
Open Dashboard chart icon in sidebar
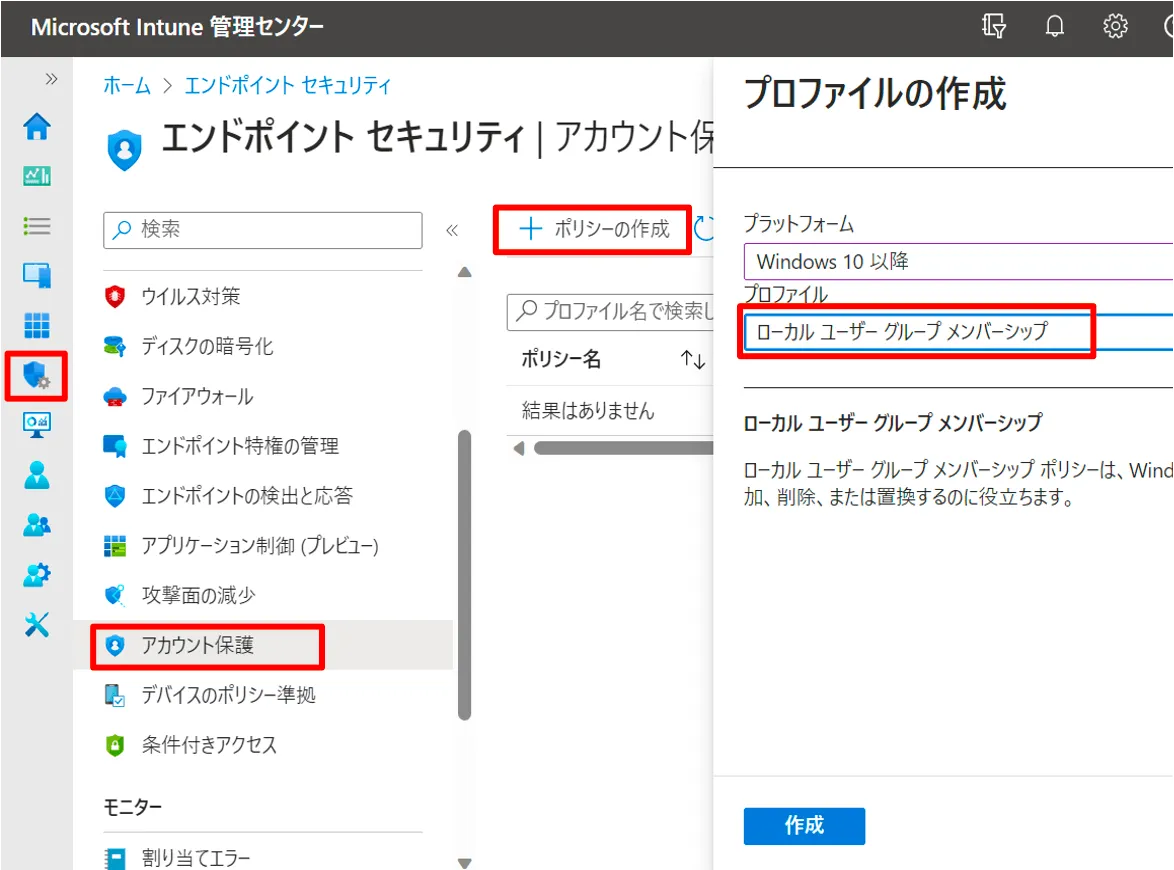pos(37,176)
